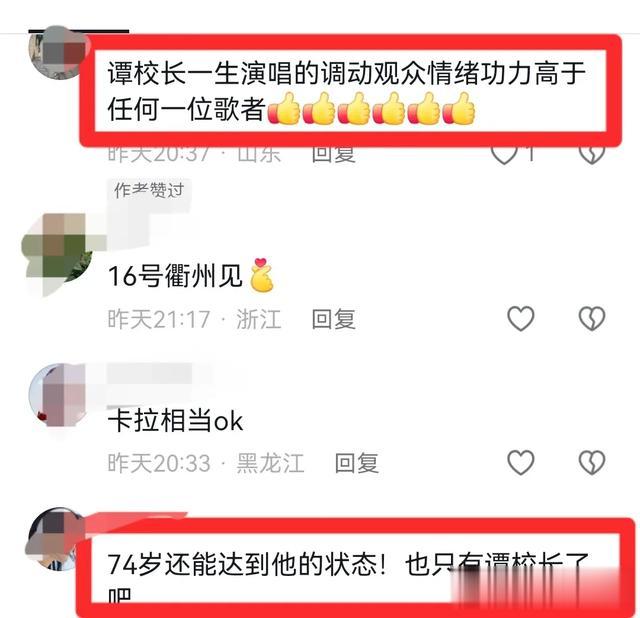Tap the timestamp "昨天21:17 · 浙江"

click(x=194, y=319)
